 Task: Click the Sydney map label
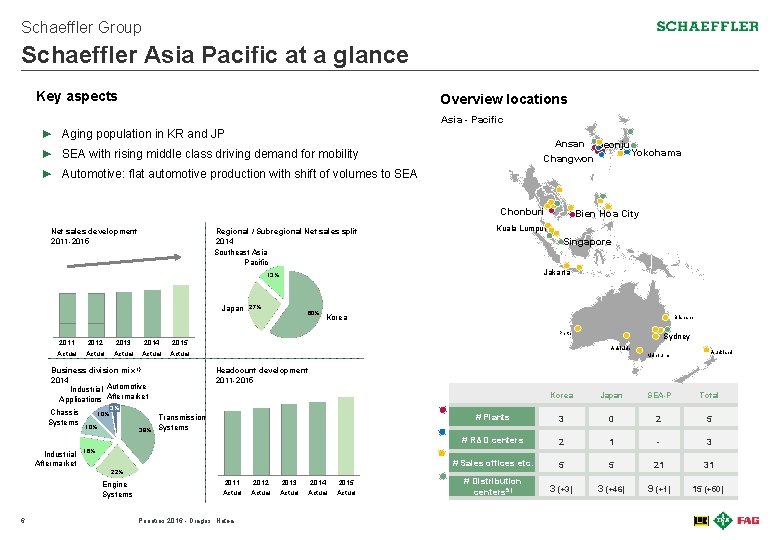(677, 336)
